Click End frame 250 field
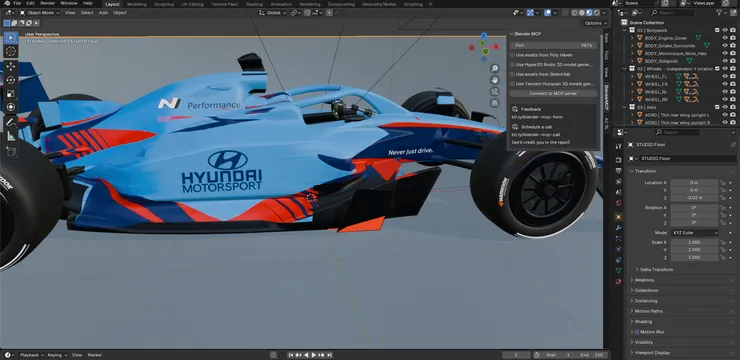Viewport: 740px width, 360px height. 592,355
